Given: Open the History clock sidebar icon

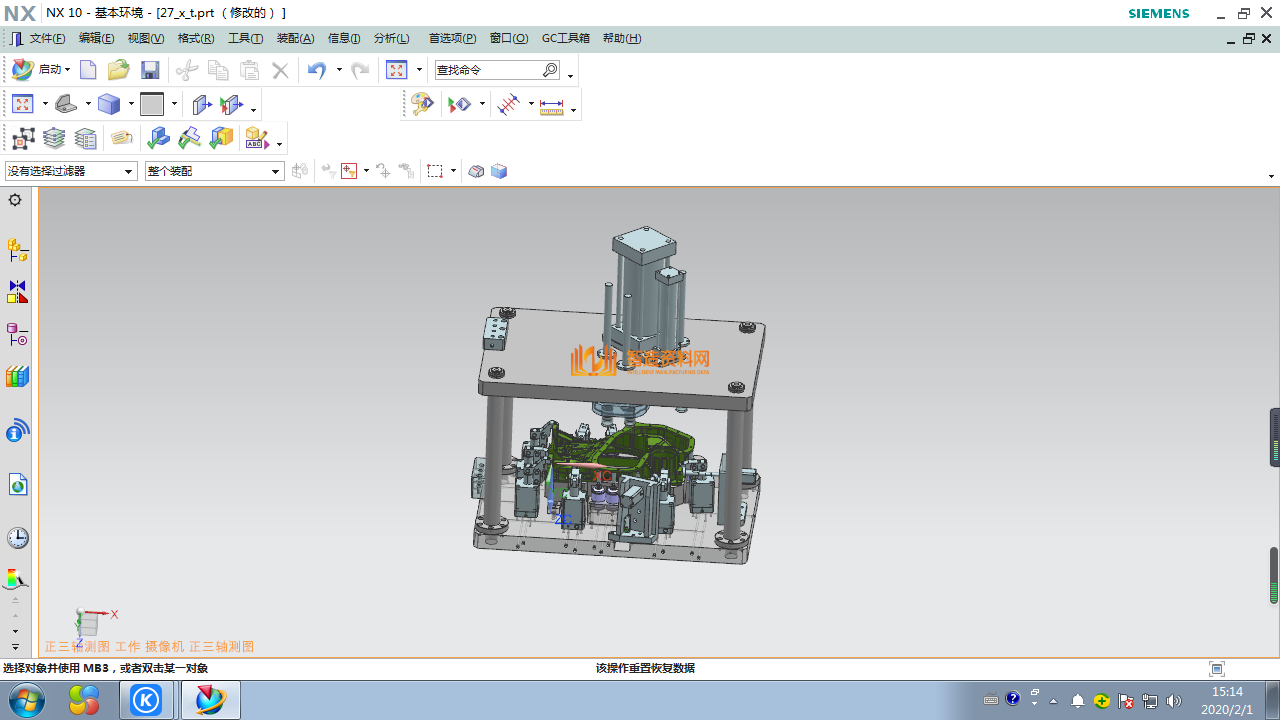Looking at the screenshot, I should point(17,538).
